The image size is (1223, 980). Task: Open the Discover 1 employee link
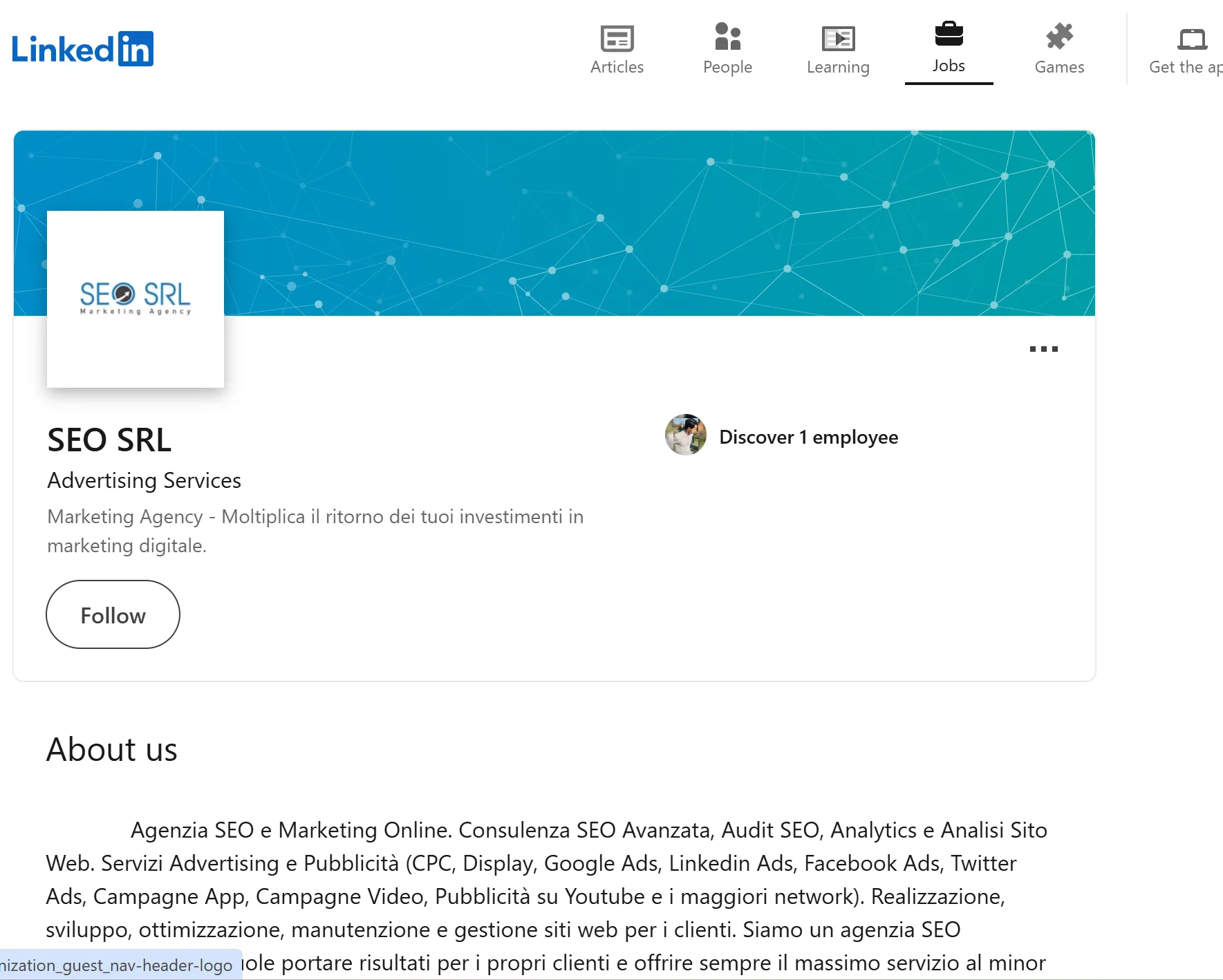[x=808, y=436]
